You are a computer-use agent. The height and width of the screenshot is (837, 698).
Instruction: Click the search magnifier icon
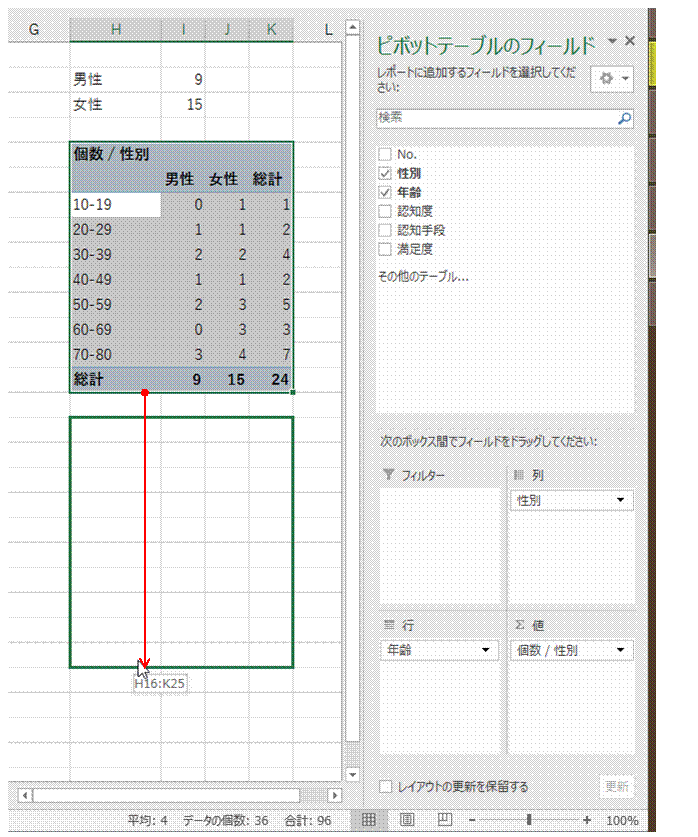624,119
